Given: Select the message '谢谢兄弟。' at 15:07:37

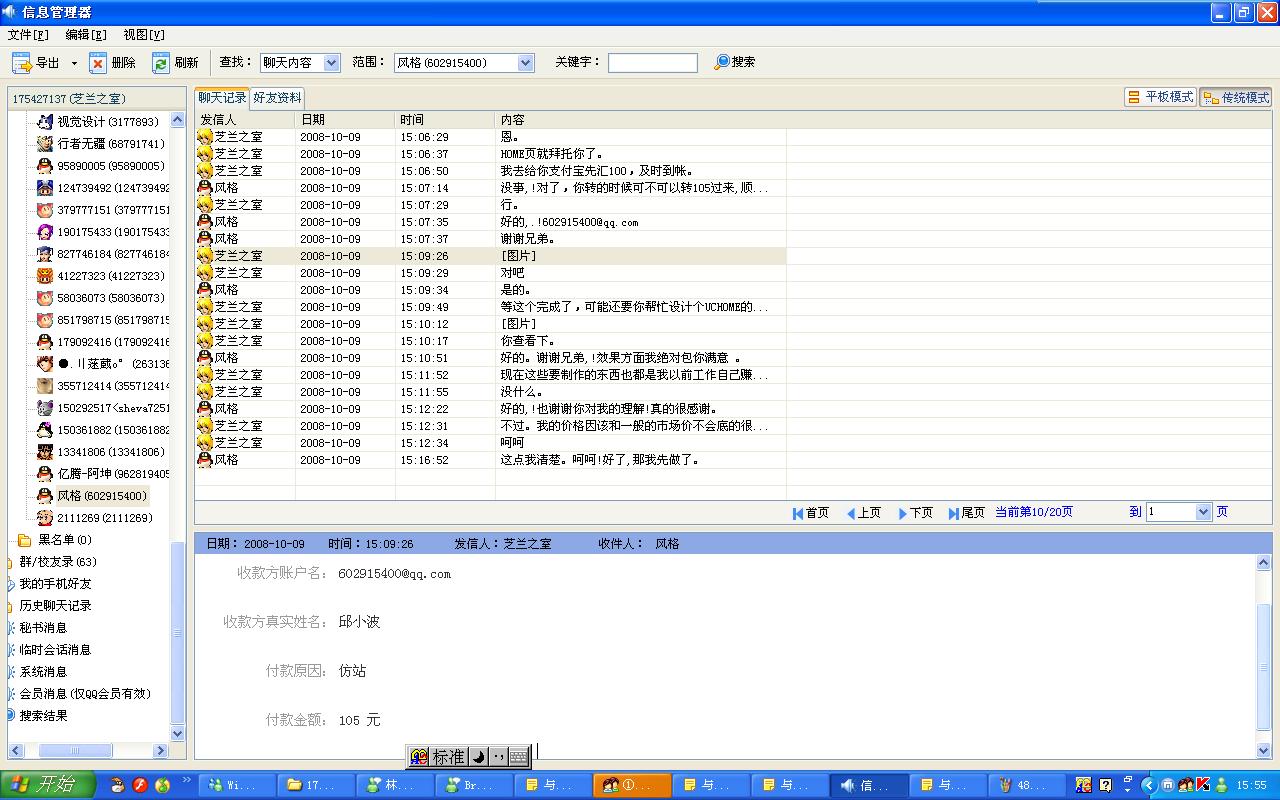Looking at the screenshot, I should [490, 239].
